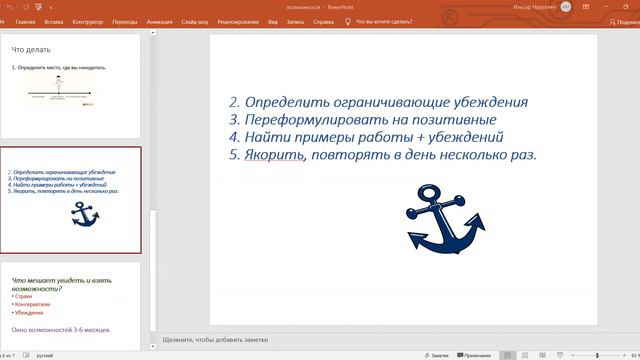Click the line '4. Найти примеры работы + убеждений'
The width and height of the screenshot is (640, 360).
pyautogui.click(x=366, y=137)
